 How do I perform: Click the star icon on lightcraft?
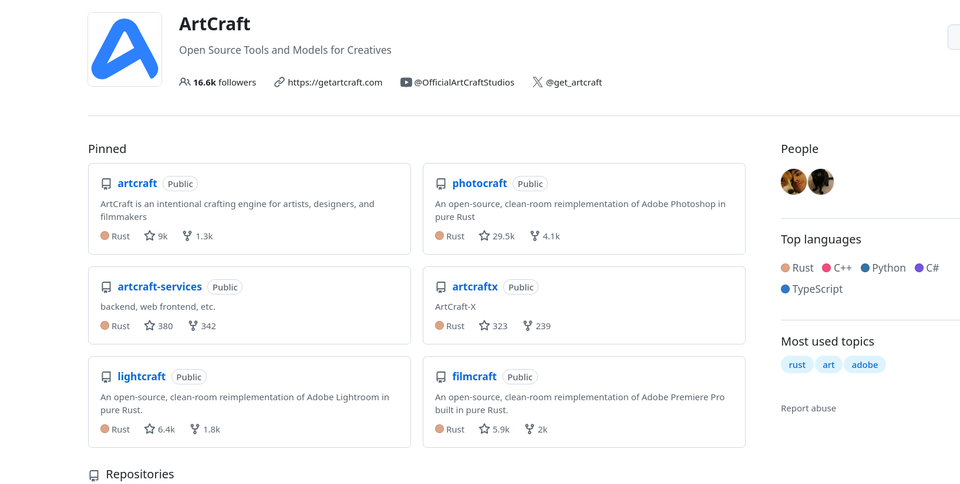149,429
